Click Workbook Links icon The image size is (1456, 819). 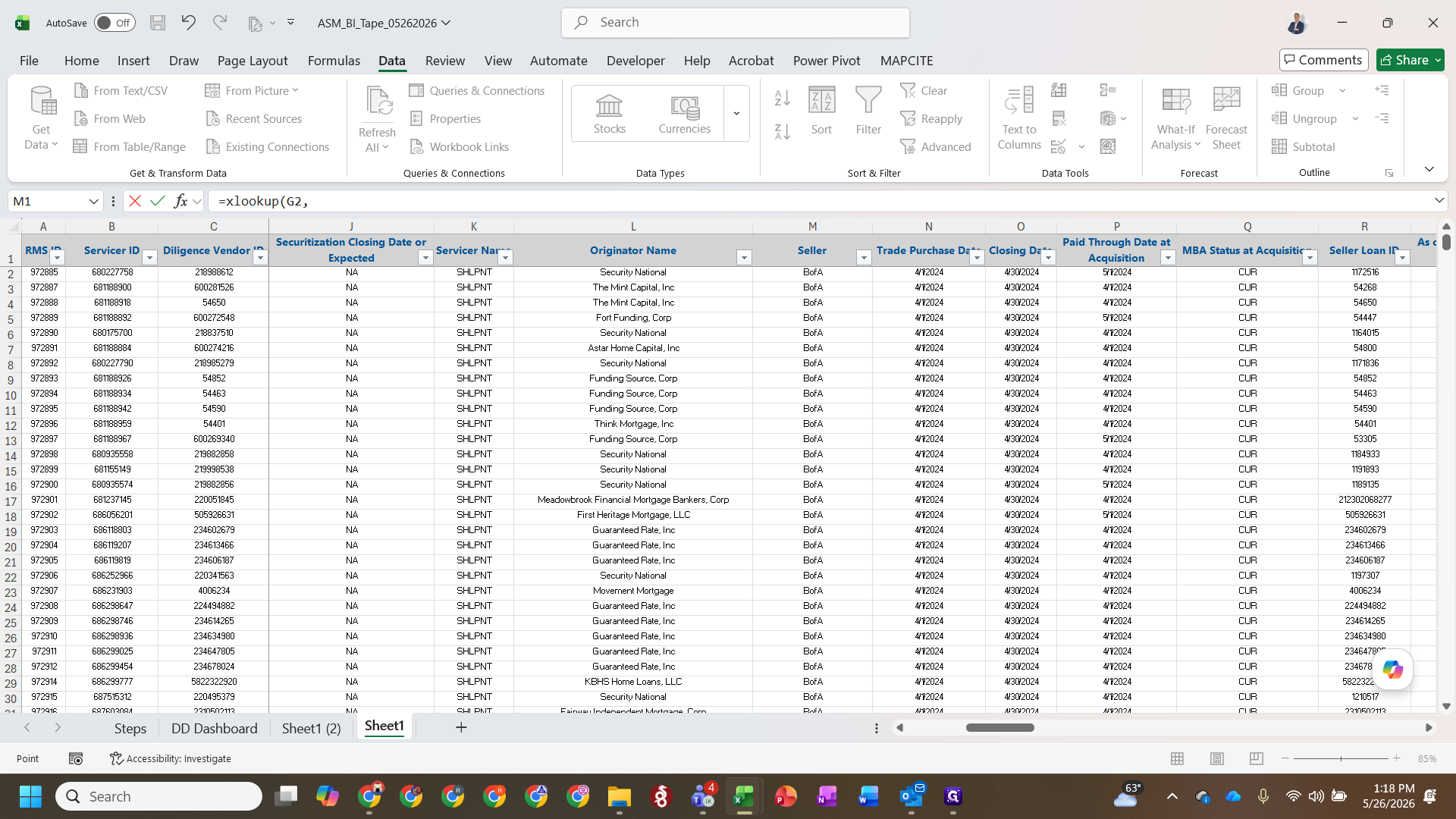416,146
